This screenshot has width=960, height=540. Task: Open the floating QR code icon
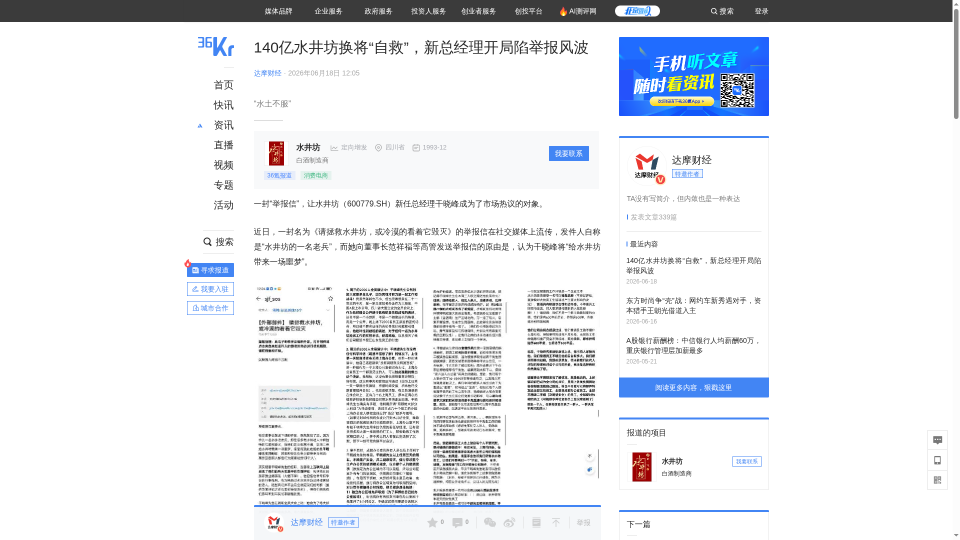point(937,480)
